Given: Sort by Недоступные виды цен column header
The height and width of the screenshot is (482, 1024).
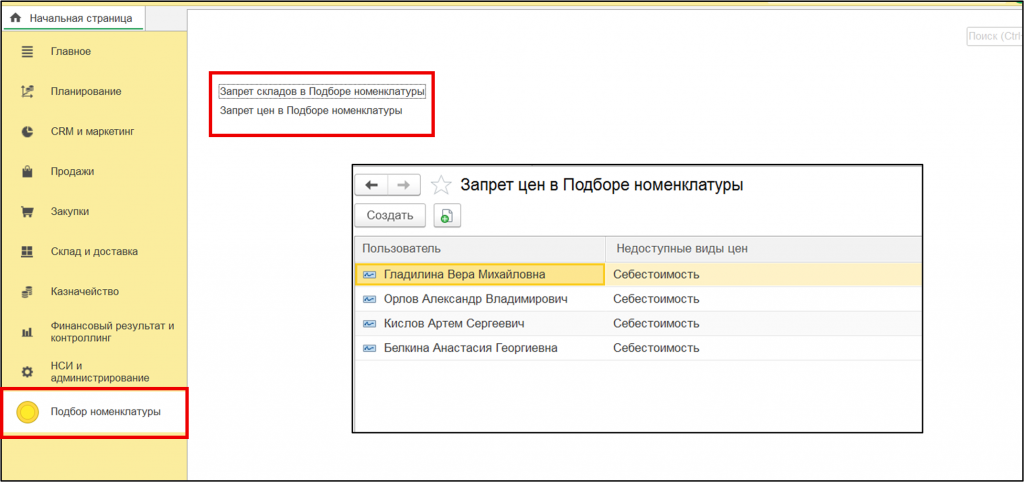Looking at the screenshot, I should click(763, 249).
